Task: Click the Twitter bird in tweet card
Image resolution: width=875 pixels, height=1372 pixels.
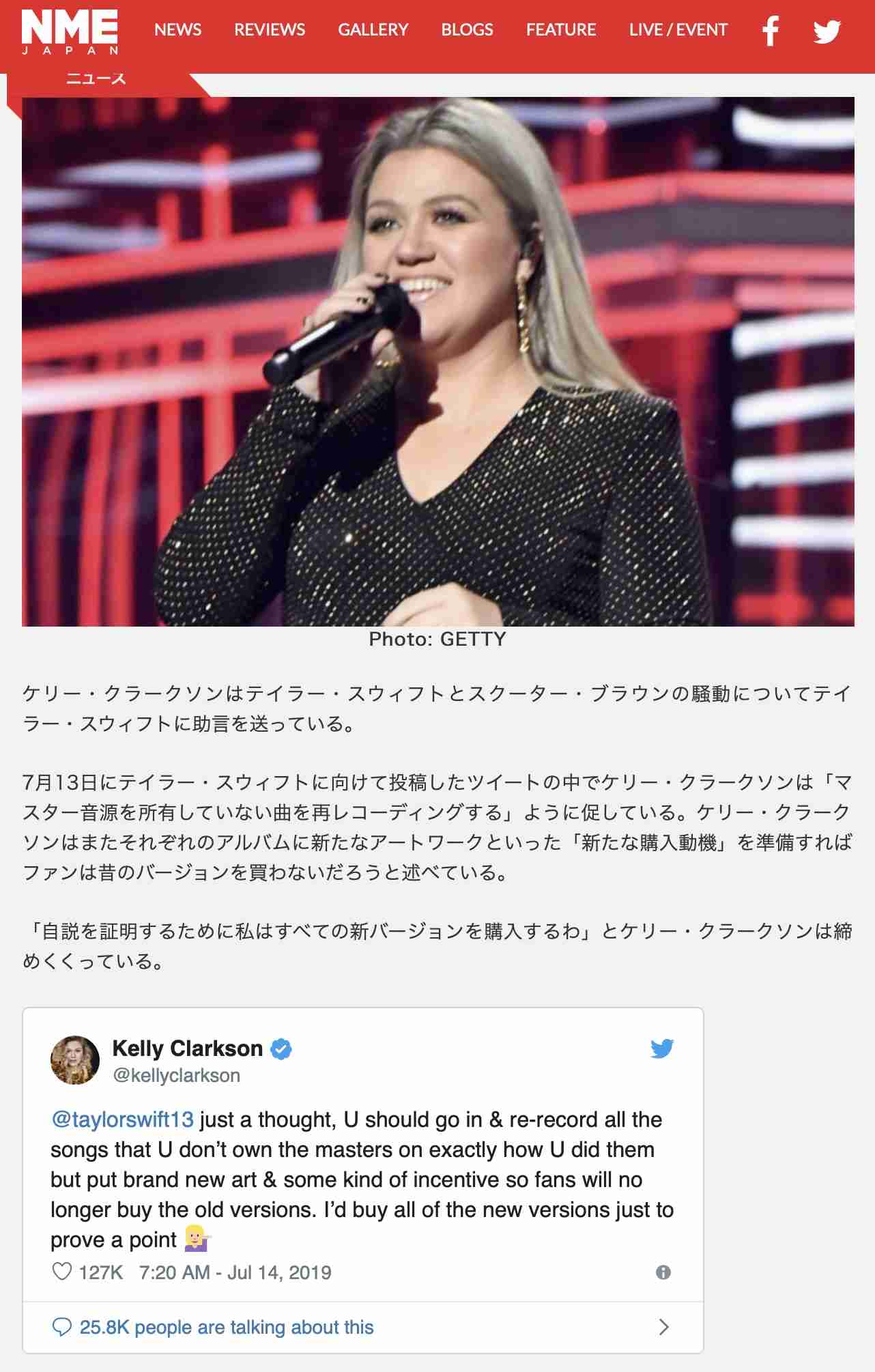Action: coord(661,1048)
